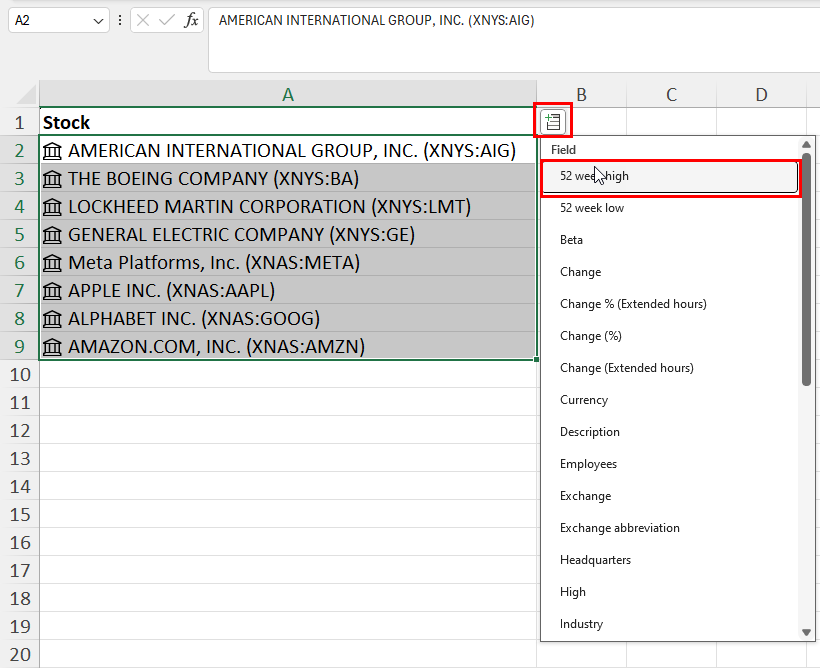Click the field list scroll down arrow
The image size is (820, 668).
click(x=806, y=632)
